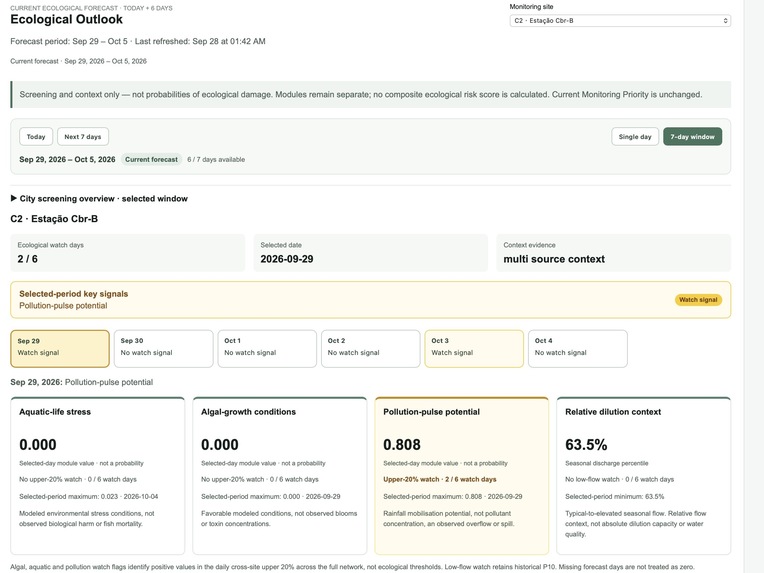Switch to 7-day window view
This screenshot has height=573, width=764.
(x=692, y=136)
